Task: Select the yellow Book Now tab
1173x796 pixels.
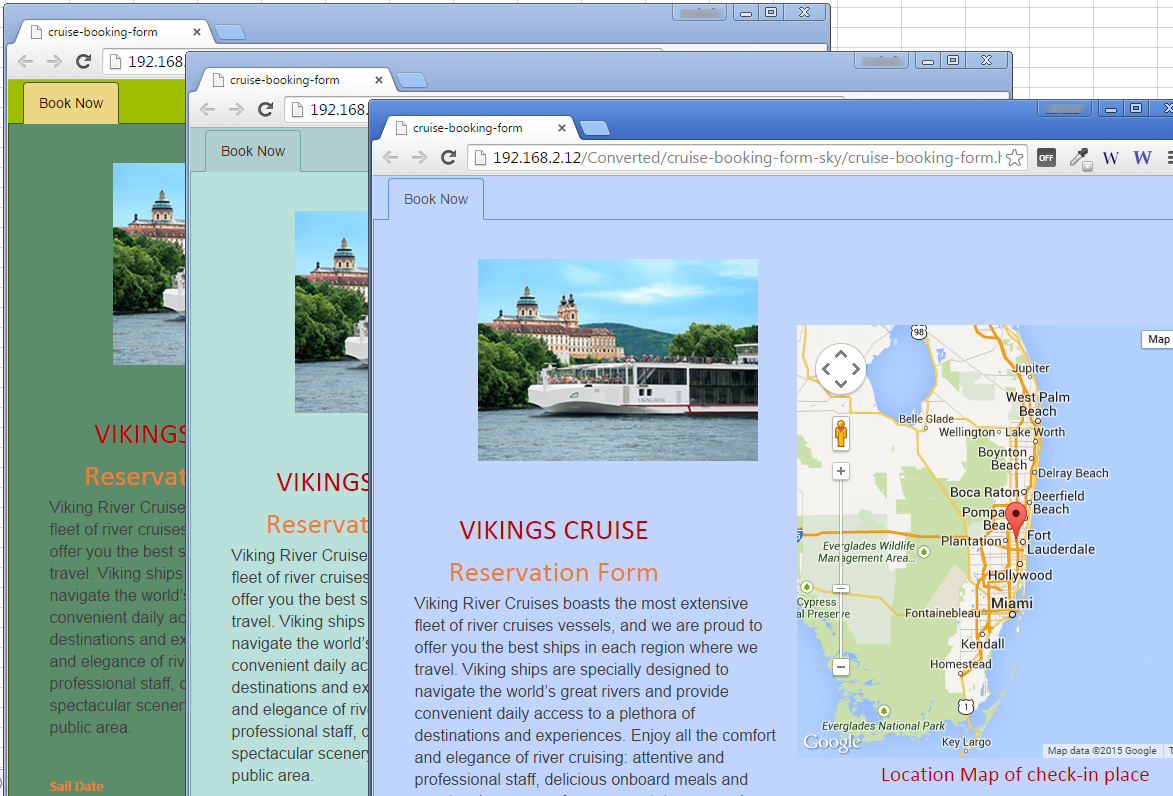Action: [71, 103]
